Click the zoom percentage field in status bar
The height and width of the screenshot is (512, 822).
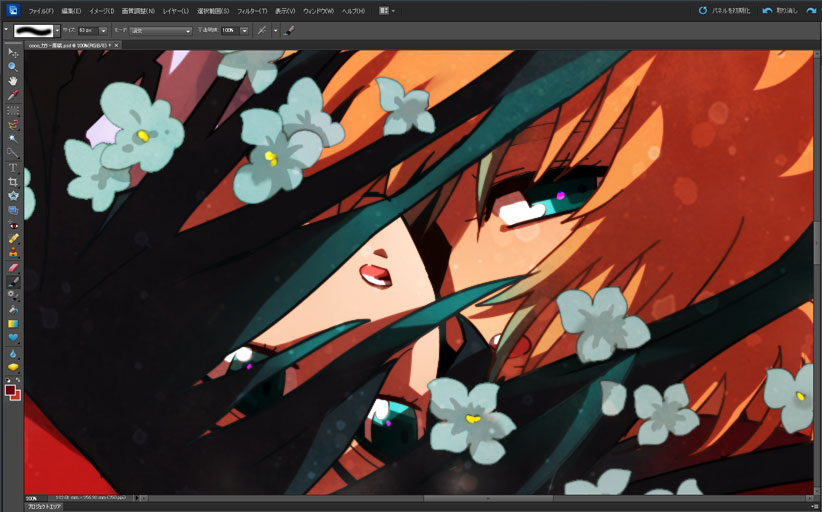click(36, 498)
